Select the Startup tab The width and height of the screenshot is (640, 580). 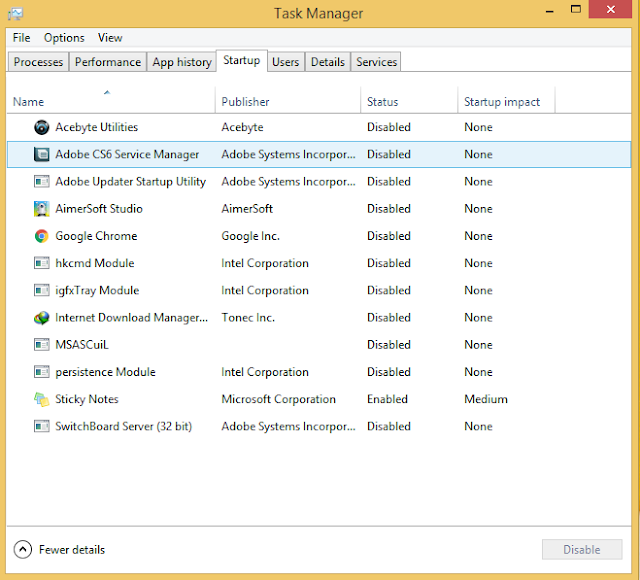(242, 61)
